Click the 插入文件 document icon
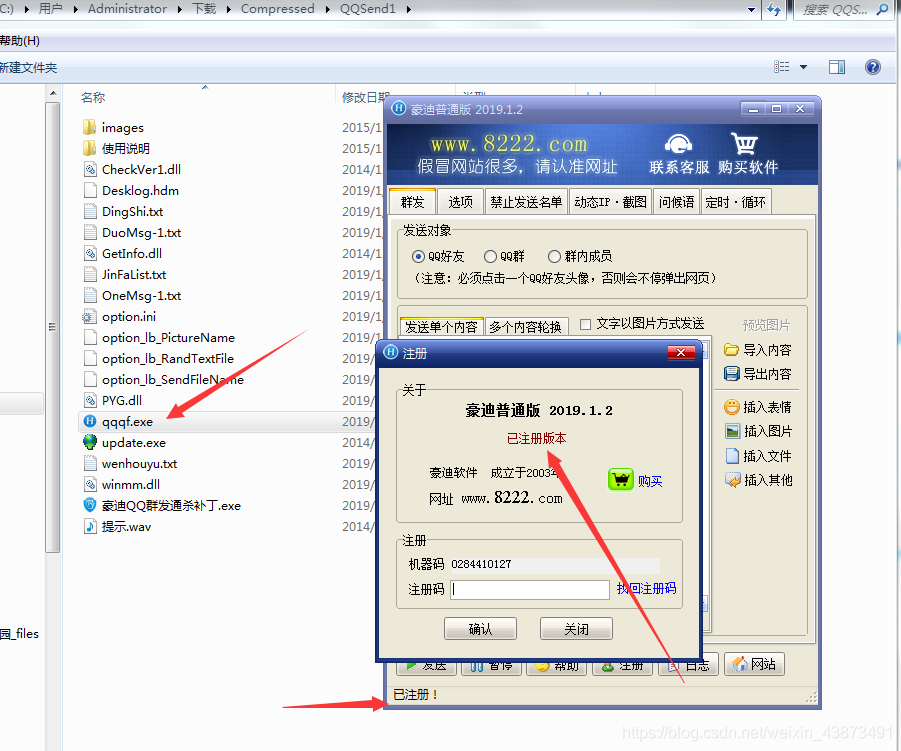901x751 pixels. coord(732,456)
